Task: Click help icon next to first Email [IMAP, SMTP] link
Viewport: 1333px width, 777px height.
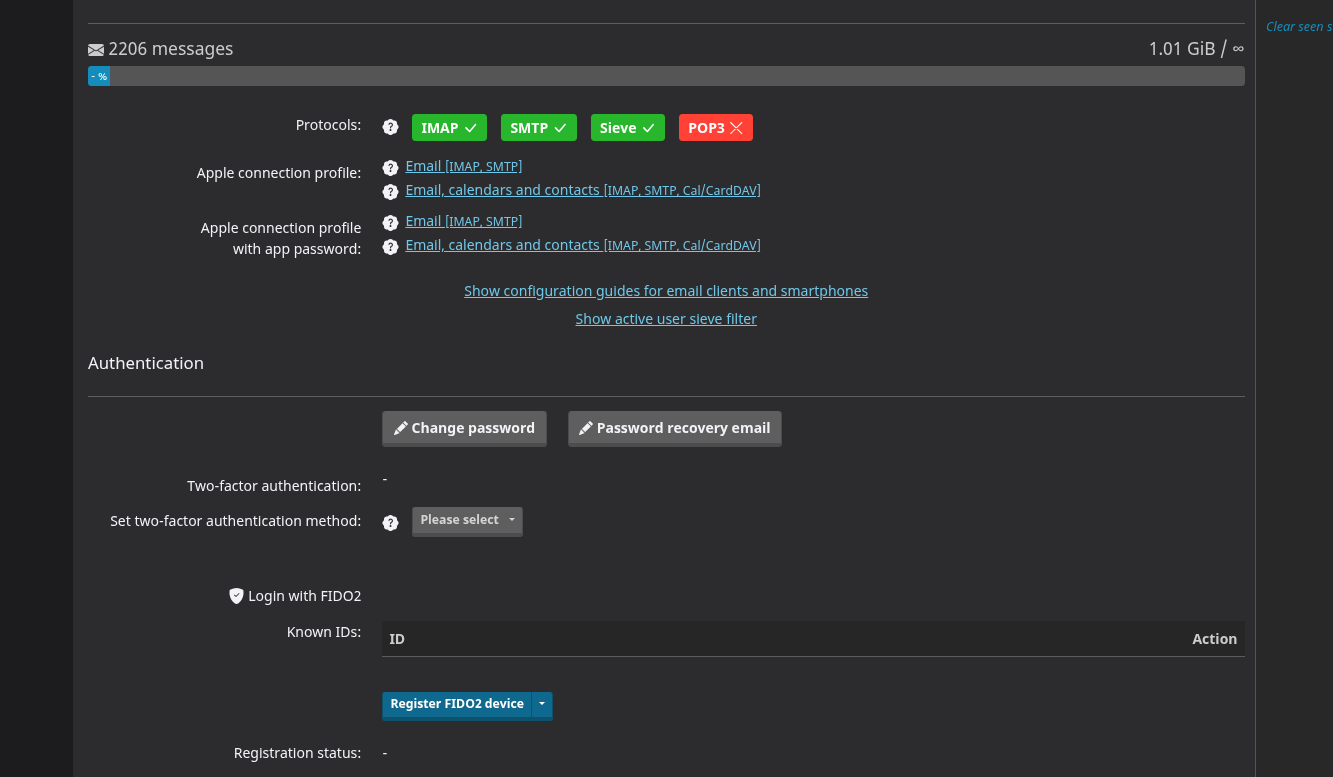Action: point(390,168)
